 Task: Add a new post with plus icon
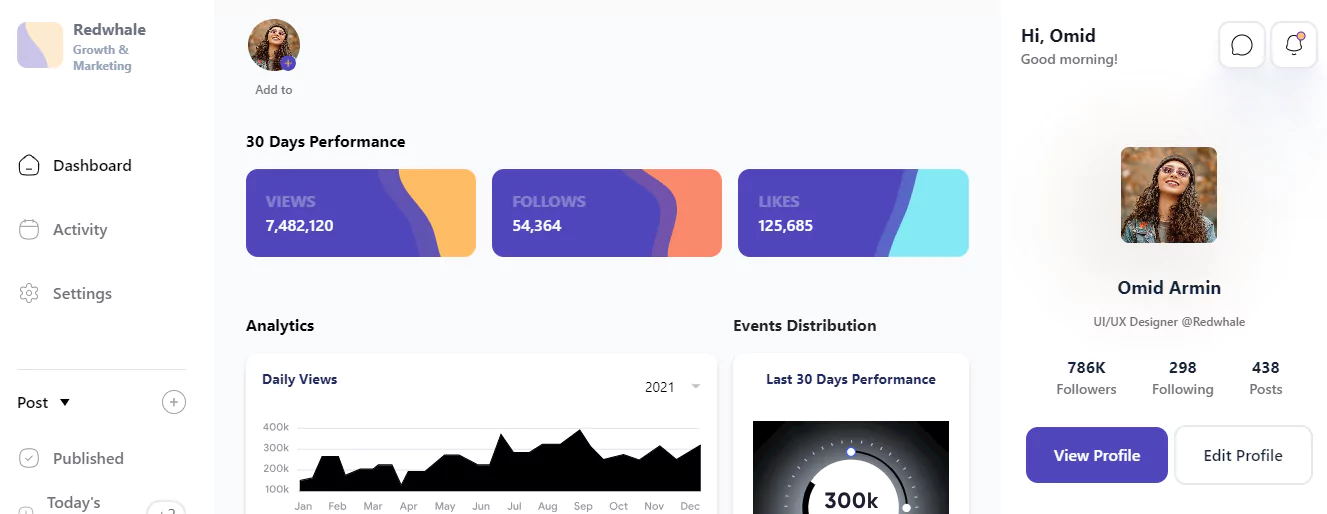point(174,402)
